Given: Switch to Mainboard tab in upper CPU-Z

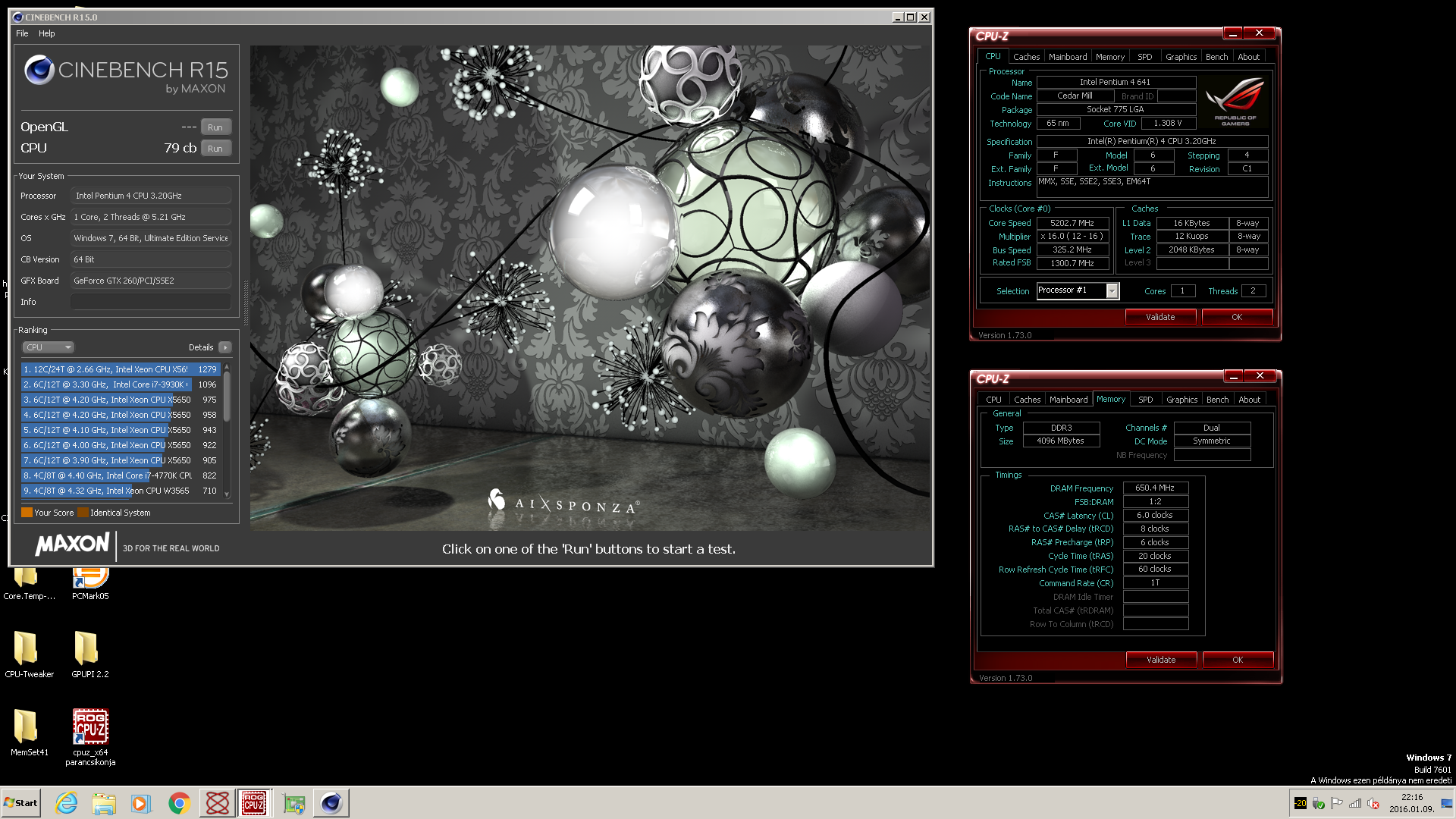Looking at the screenshot, I should (1068, 57).
